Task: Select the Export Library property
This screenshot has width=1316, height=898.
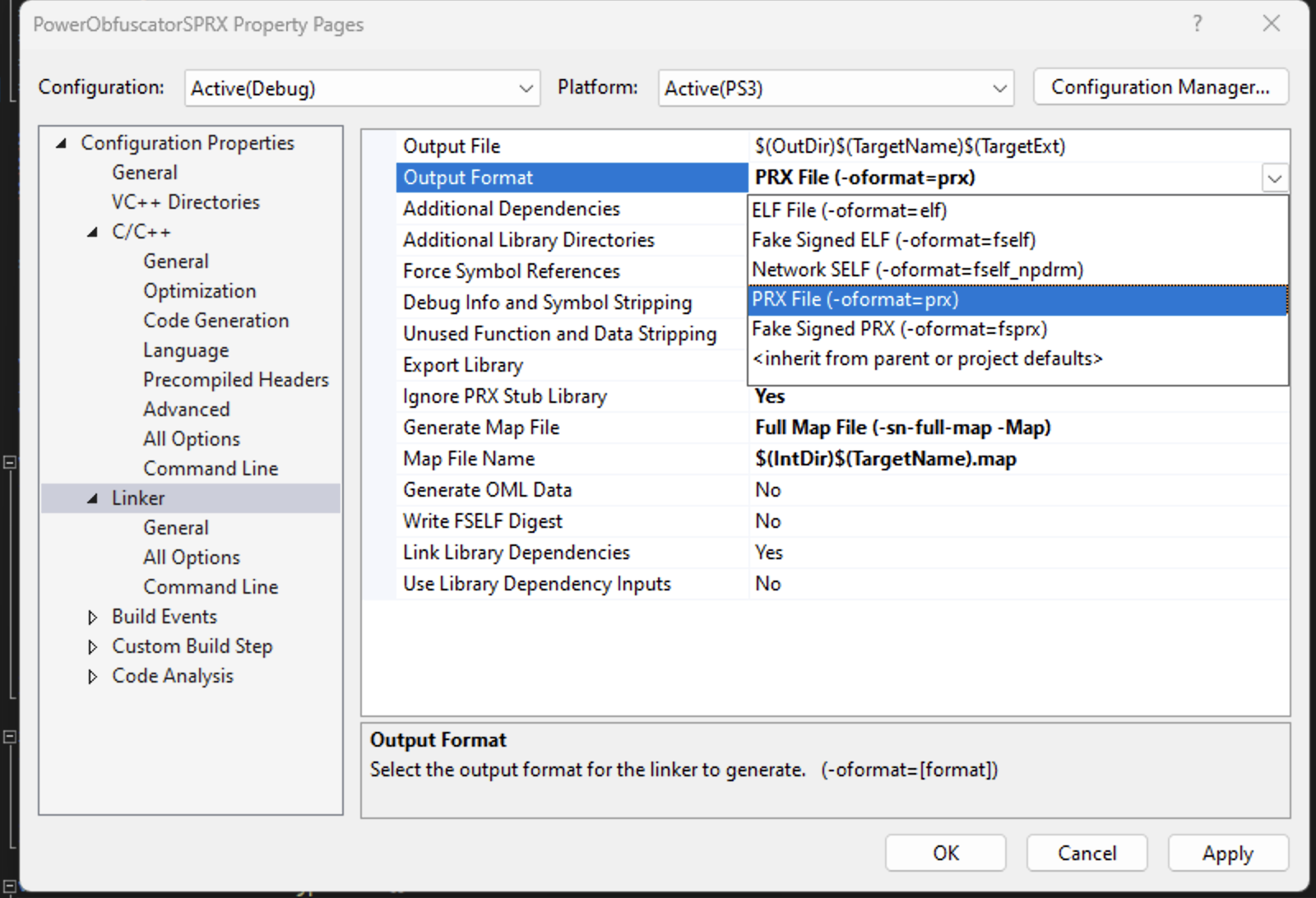Action: point(463,365)
